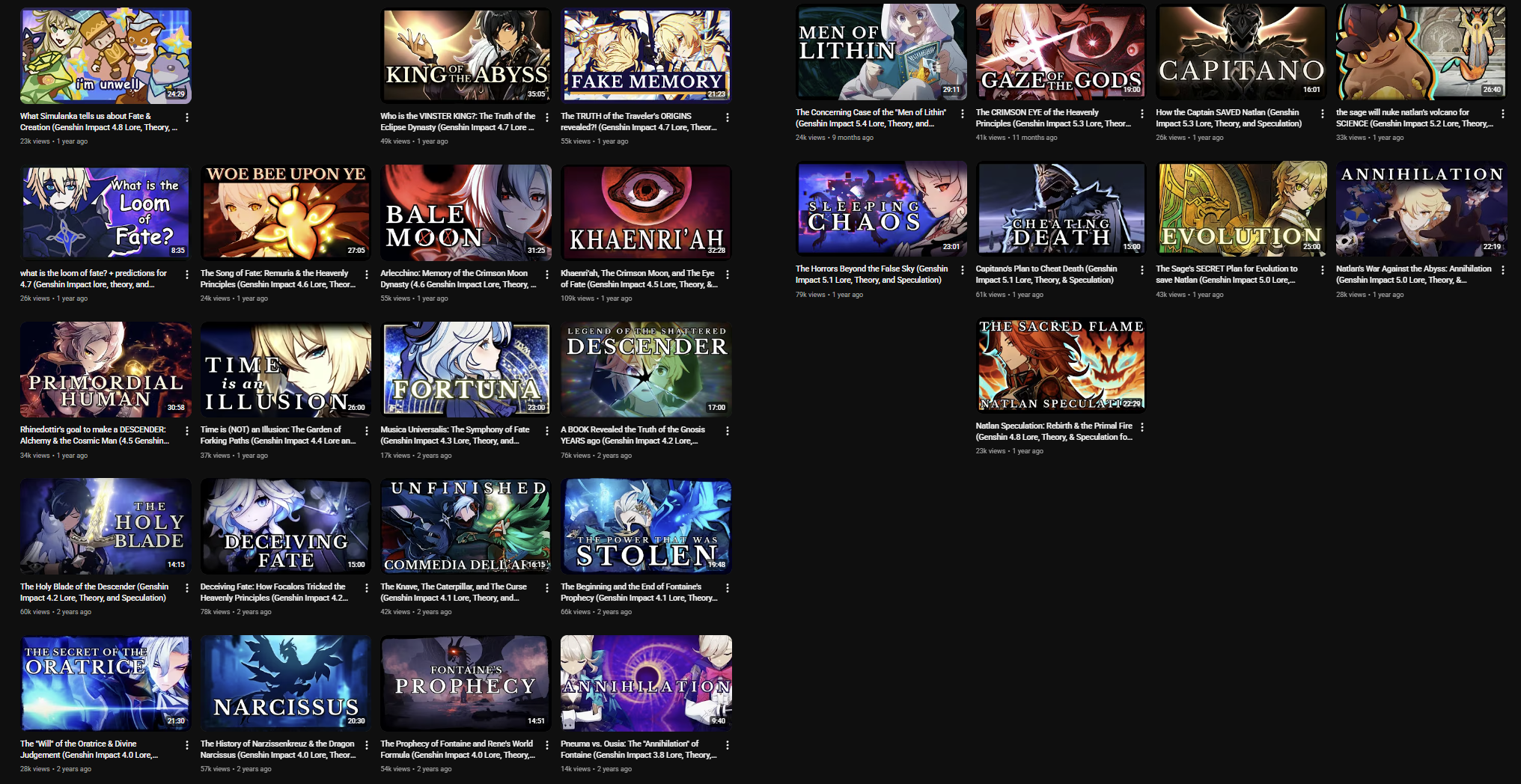Open more actions for Rhinedottir's goal video
Screen dimensions: 1521x784
[186, 431]
